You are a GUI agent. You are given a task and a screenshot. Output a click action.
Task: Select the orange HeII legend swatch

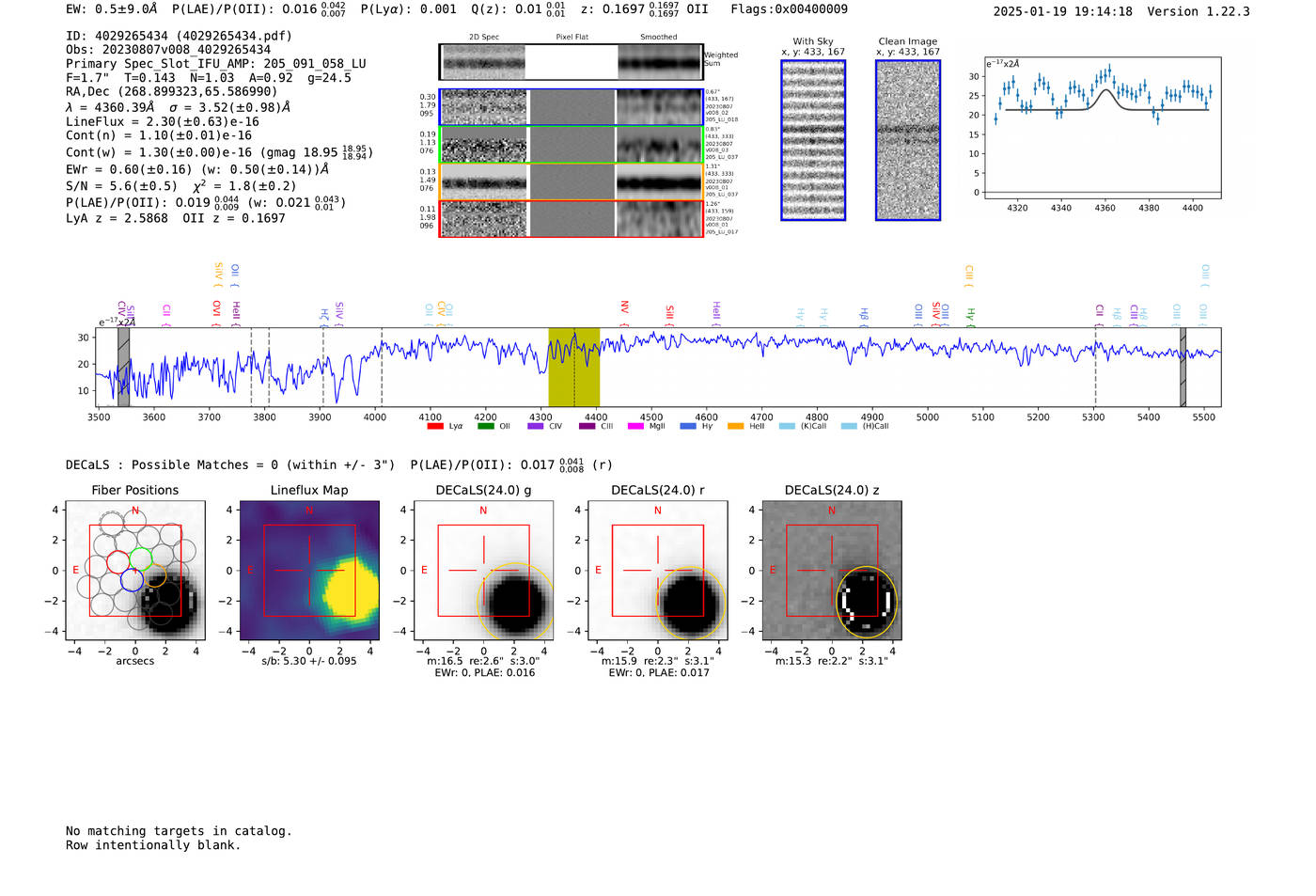coord(735,427)
